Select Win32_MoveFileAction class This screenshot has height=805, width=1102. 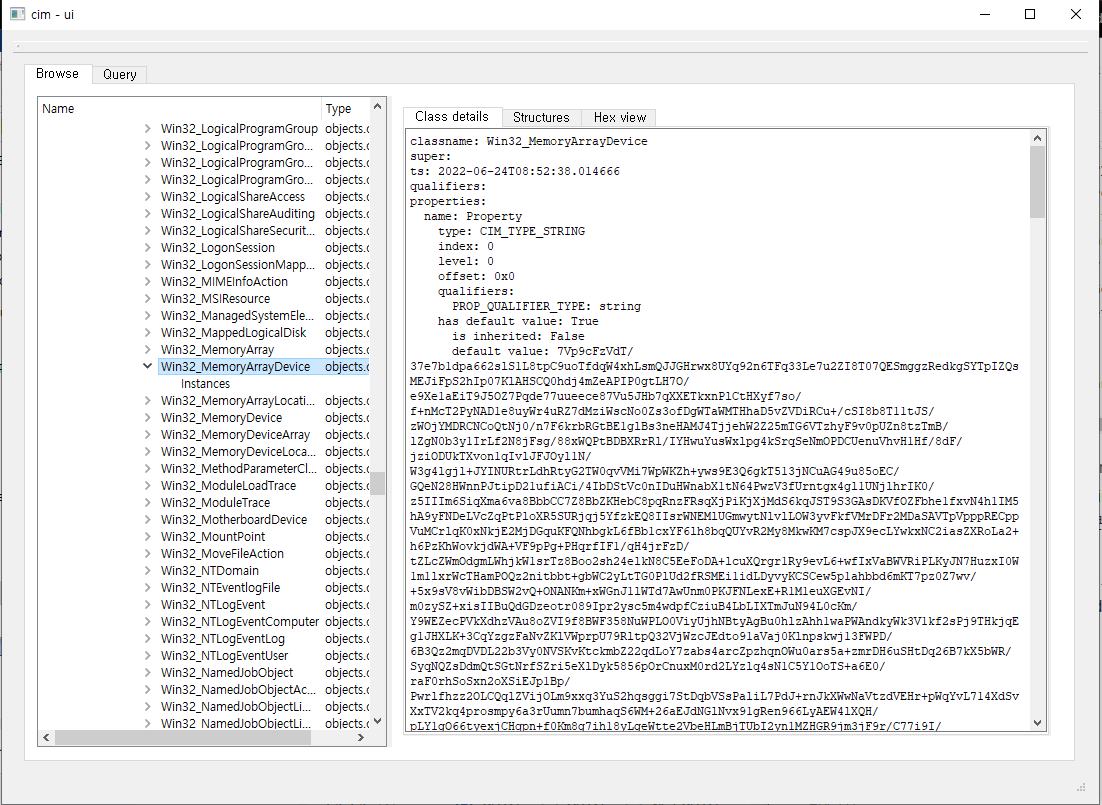[222, 553]
